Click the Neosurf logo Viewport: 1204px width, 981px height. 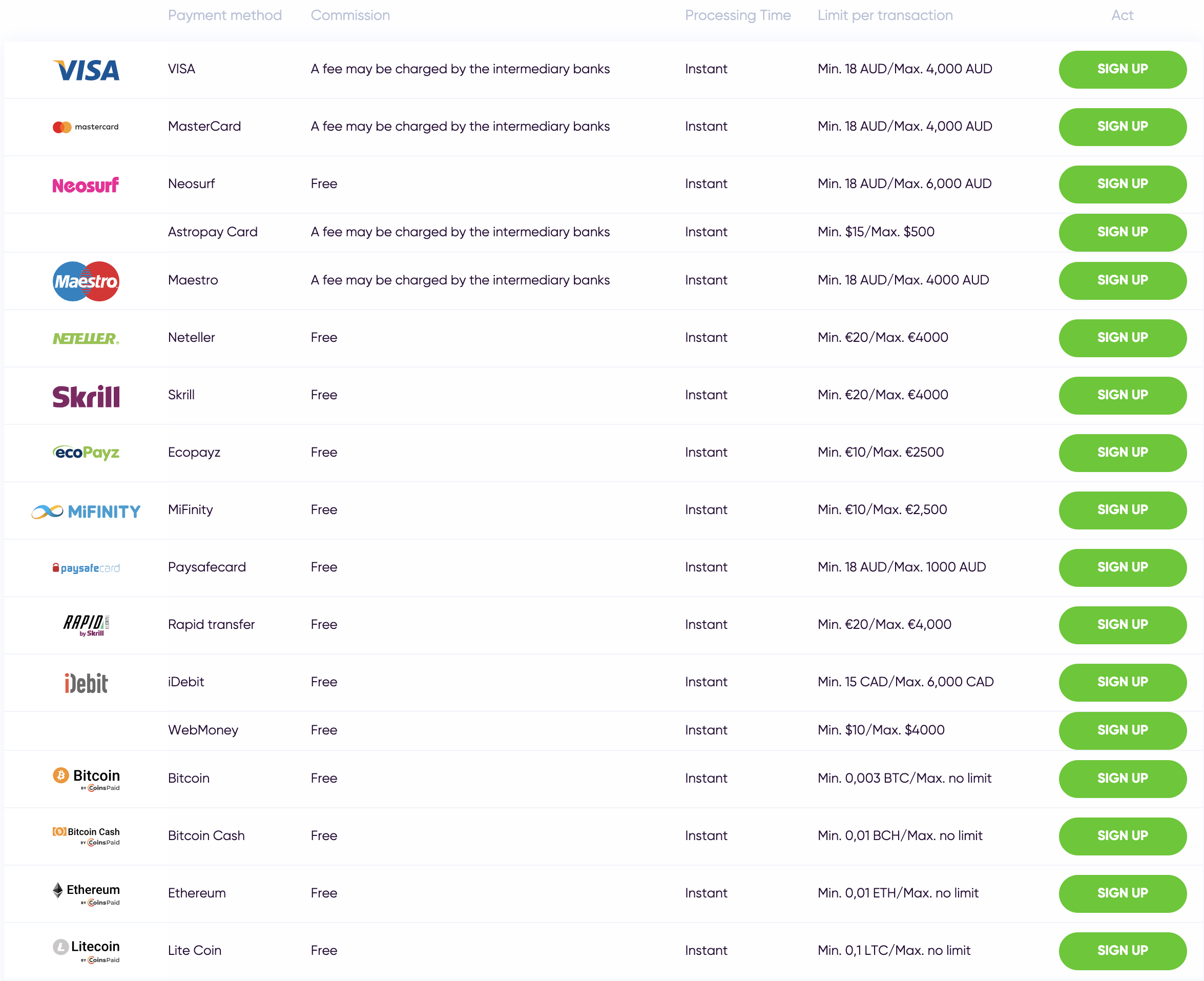tap(86, 185)
